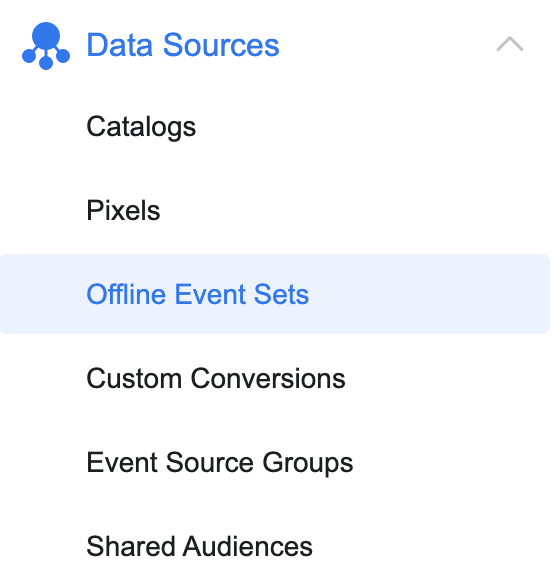Pick Shared Audiences in the navigation list
This screenshot has height=584, width=554.
[x=199, y=546]
